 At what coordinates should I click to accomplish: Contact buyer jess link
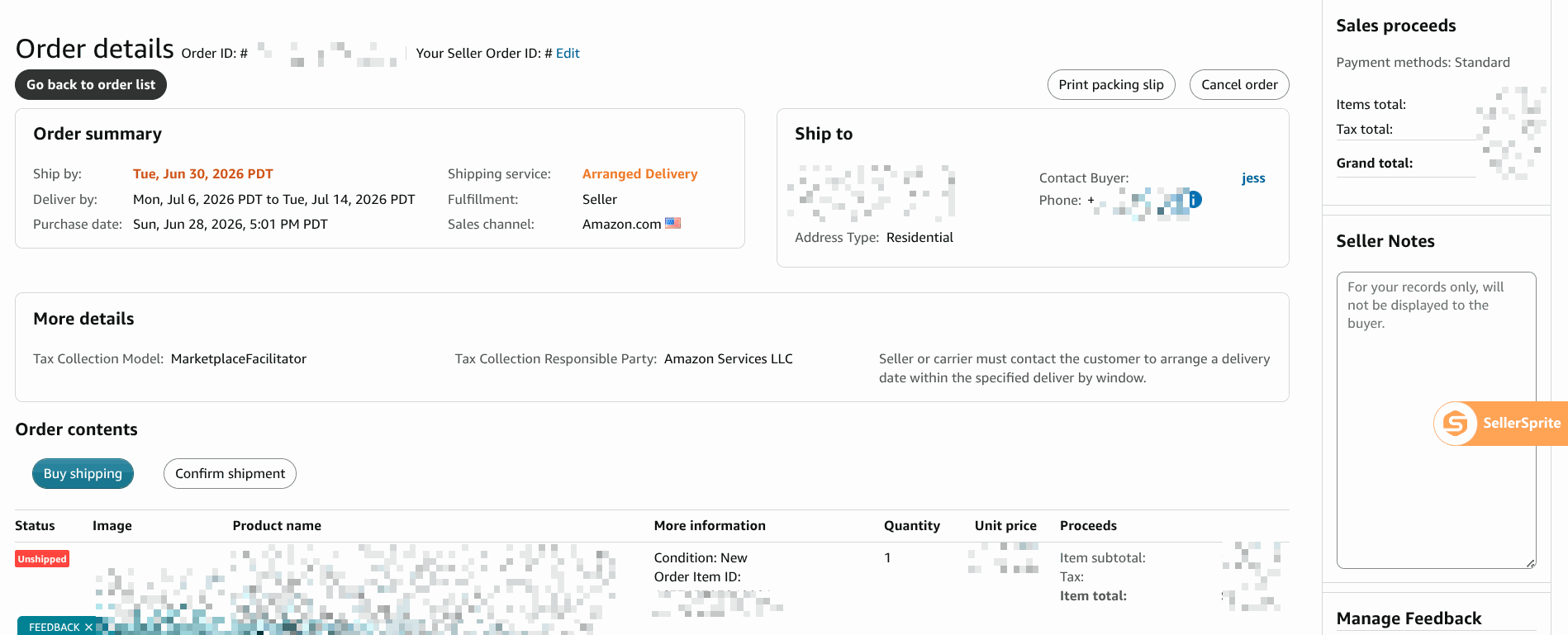click(1253, 178)
